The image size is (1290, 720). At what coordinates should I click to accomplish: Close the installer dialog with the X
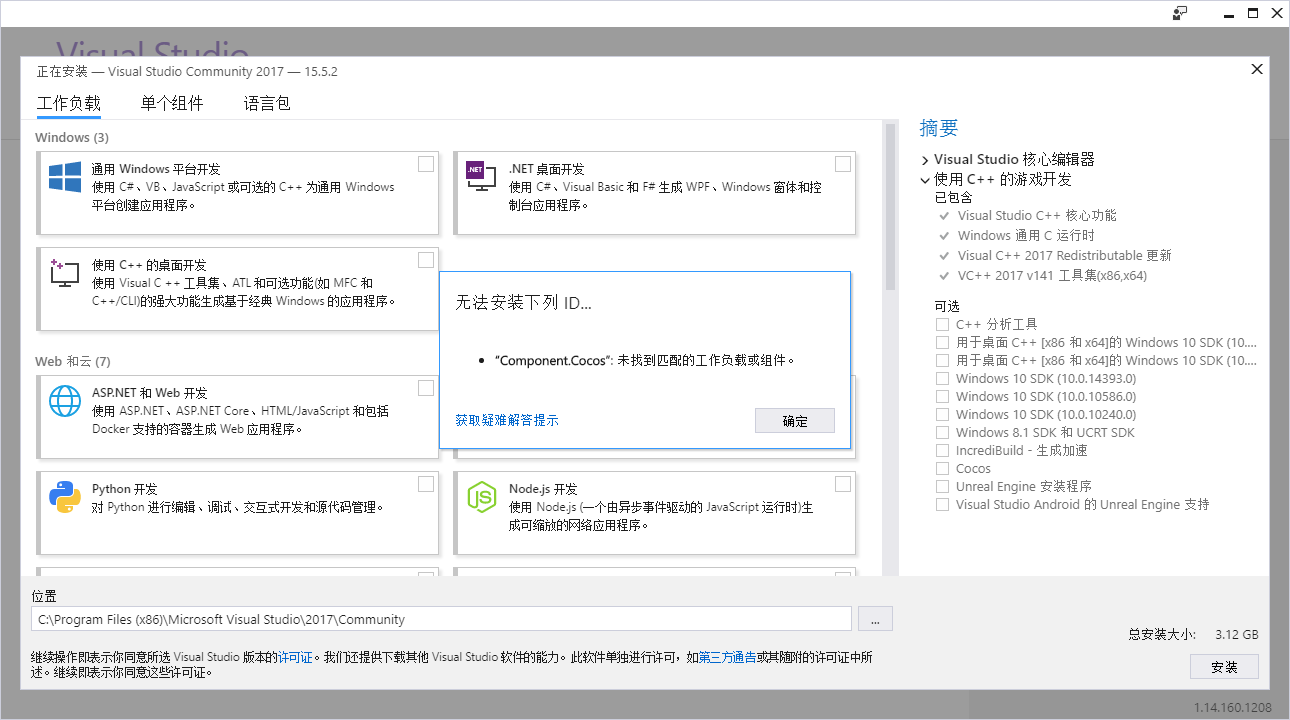[x=1257, y=69]
